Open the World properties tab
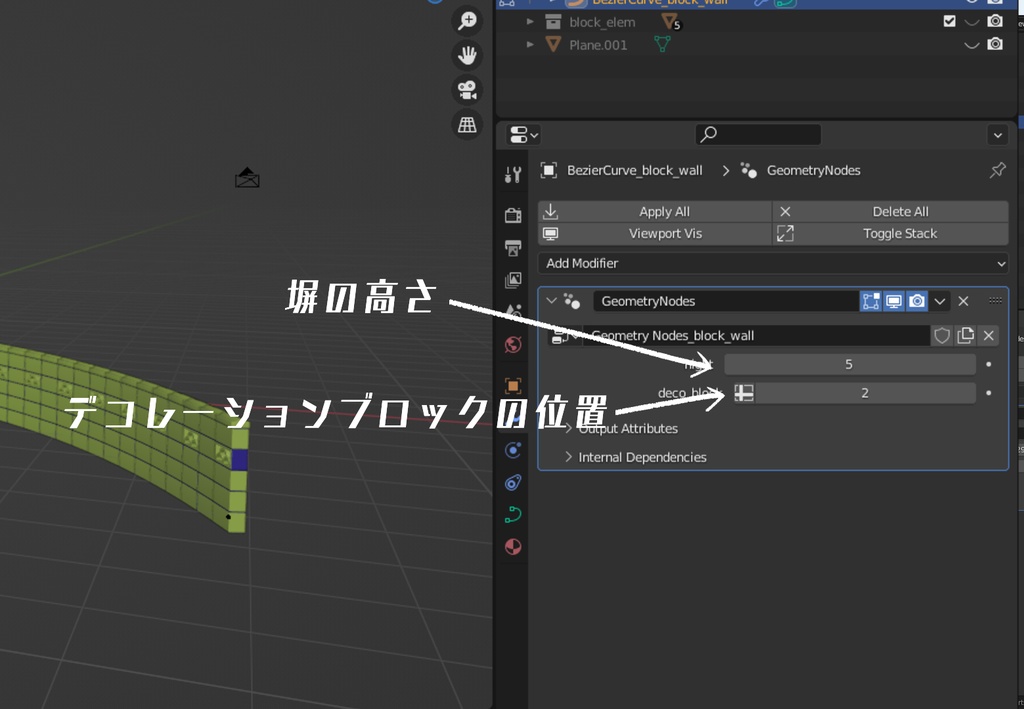The width and height of the screenshot is (1024, 709). click(513, 345)
